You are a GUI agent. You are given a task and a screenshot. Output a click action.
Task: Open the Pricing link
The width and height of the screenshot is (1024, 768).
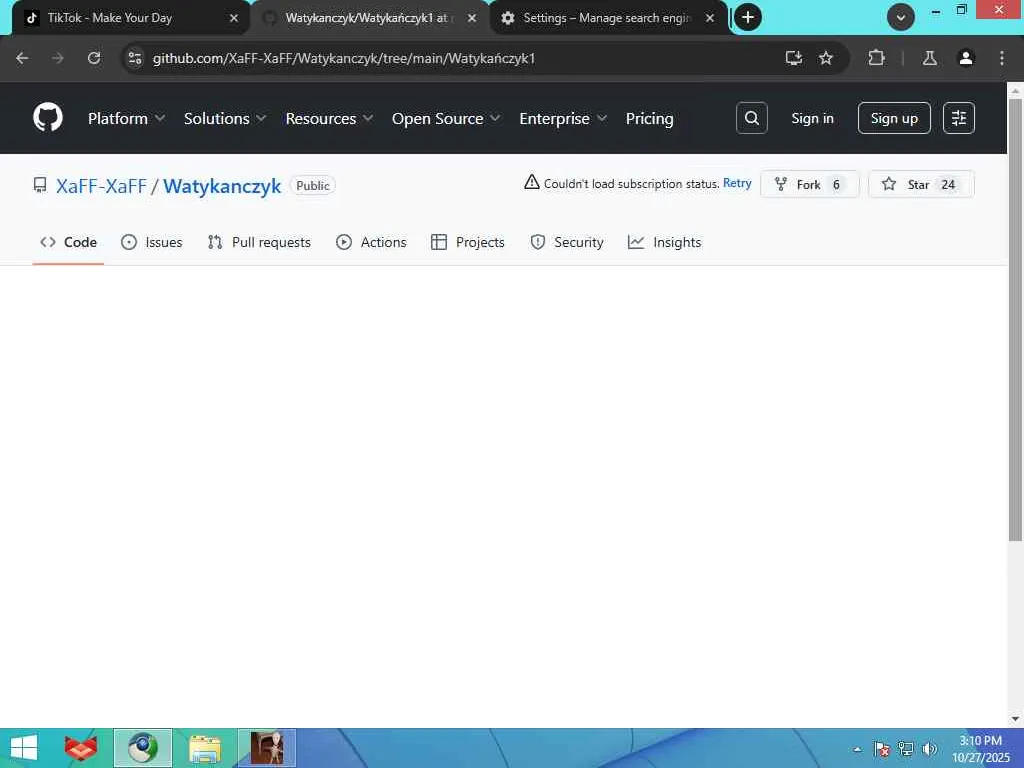[x=649, y=118]
